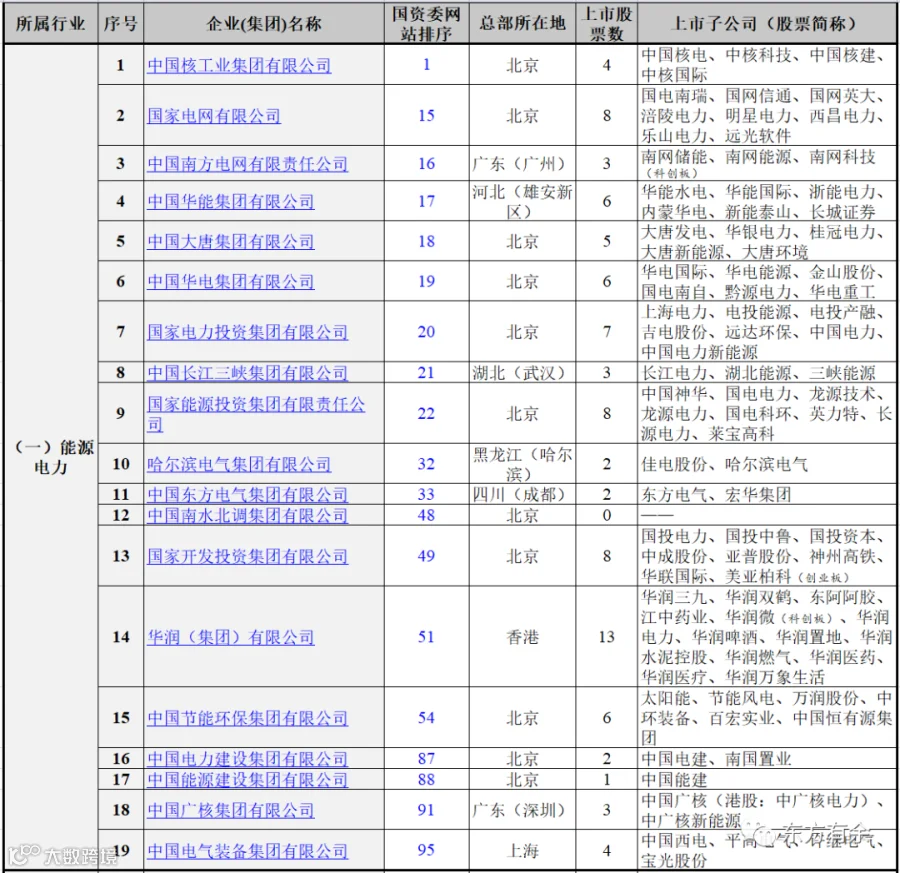
Task: Select headquarters cell 香港
Action: (522, 637)
